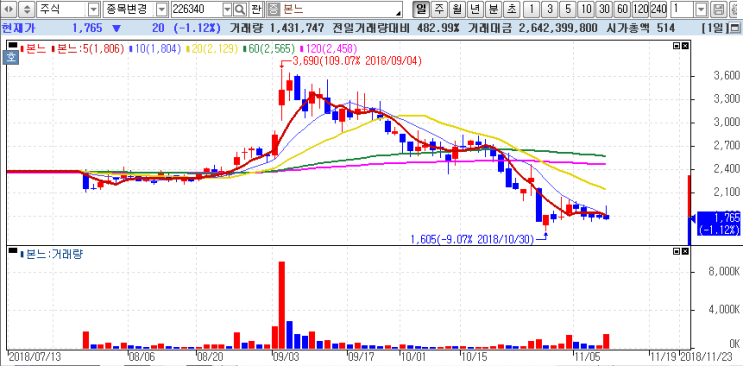Choose the 10 interval button
This screenshot has height=366, width=743.
tap(586, 9)
